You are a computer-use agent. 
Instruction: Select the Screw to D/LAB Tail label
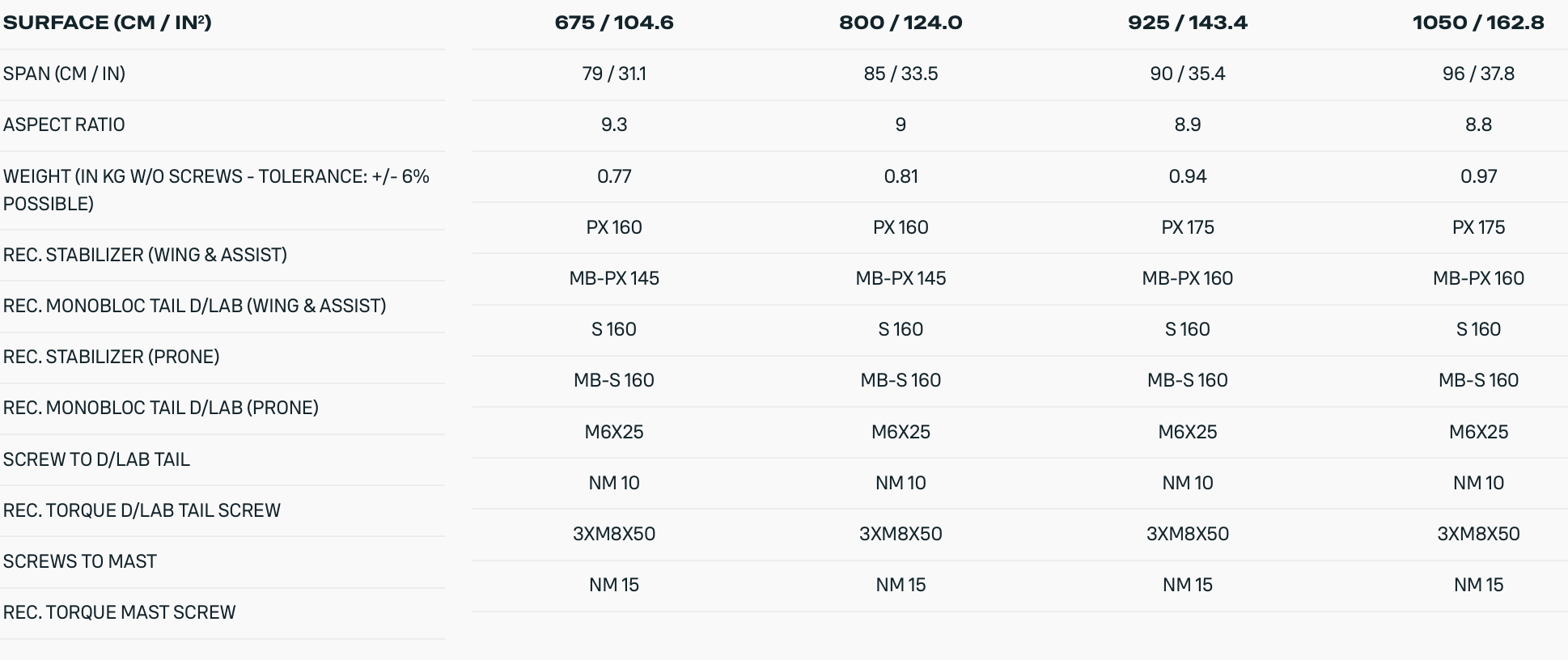96,459
